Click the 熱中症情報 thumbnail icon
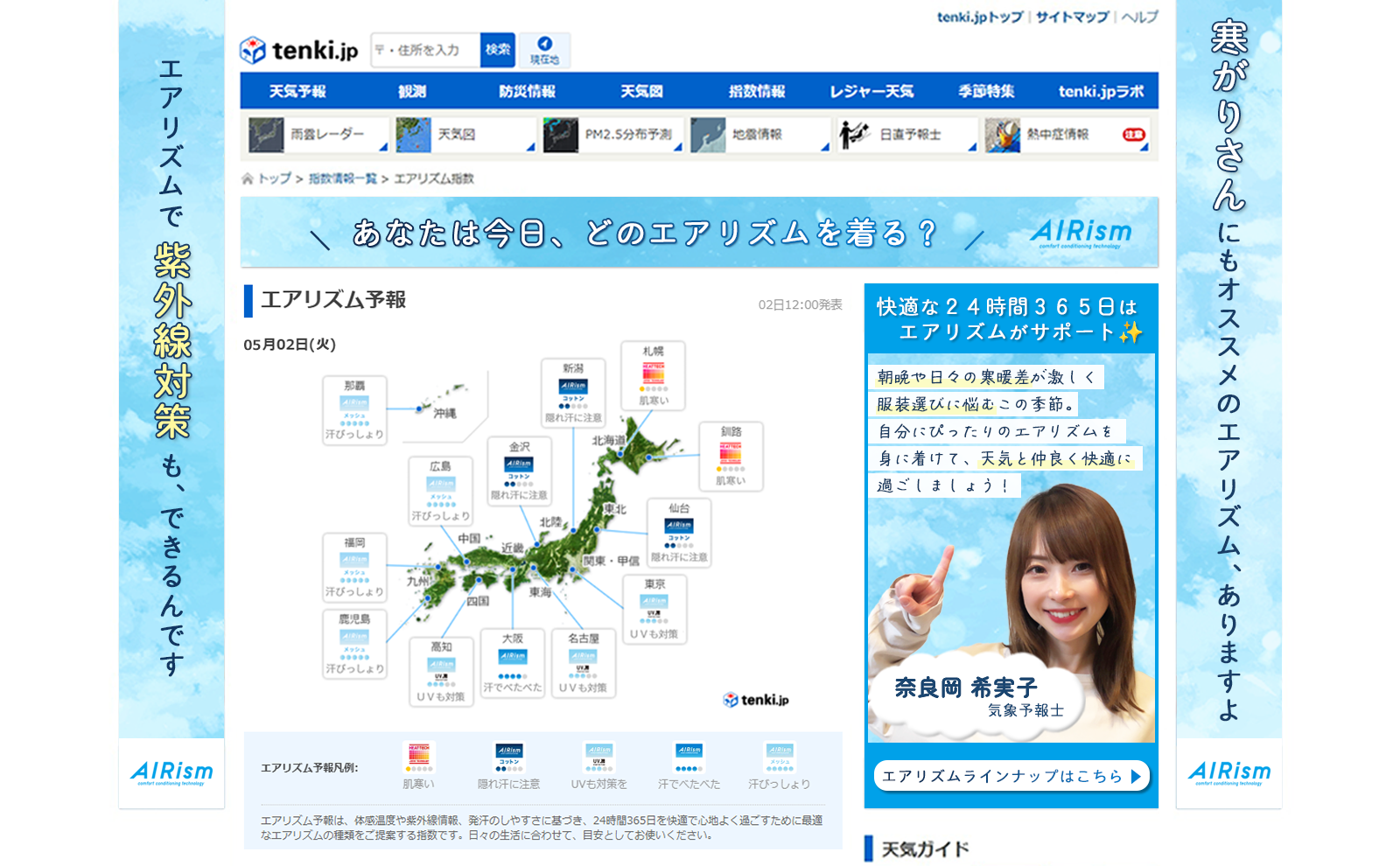1400x866 pixels. pos(1003,135)
